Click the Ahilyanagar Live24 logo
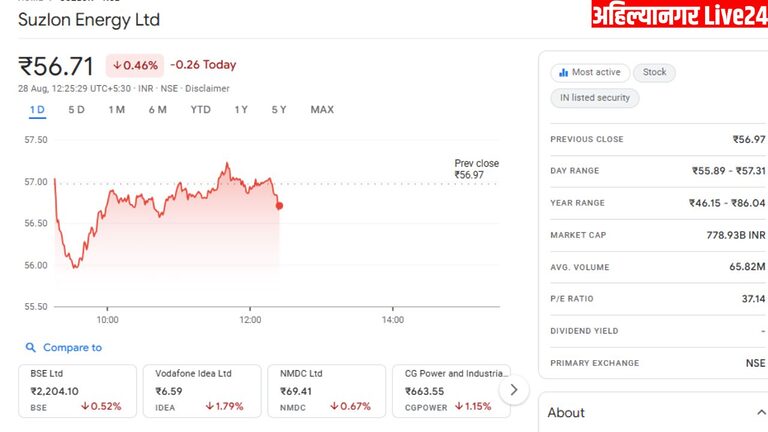Screen dimensions: 768x432 [678, 17]
